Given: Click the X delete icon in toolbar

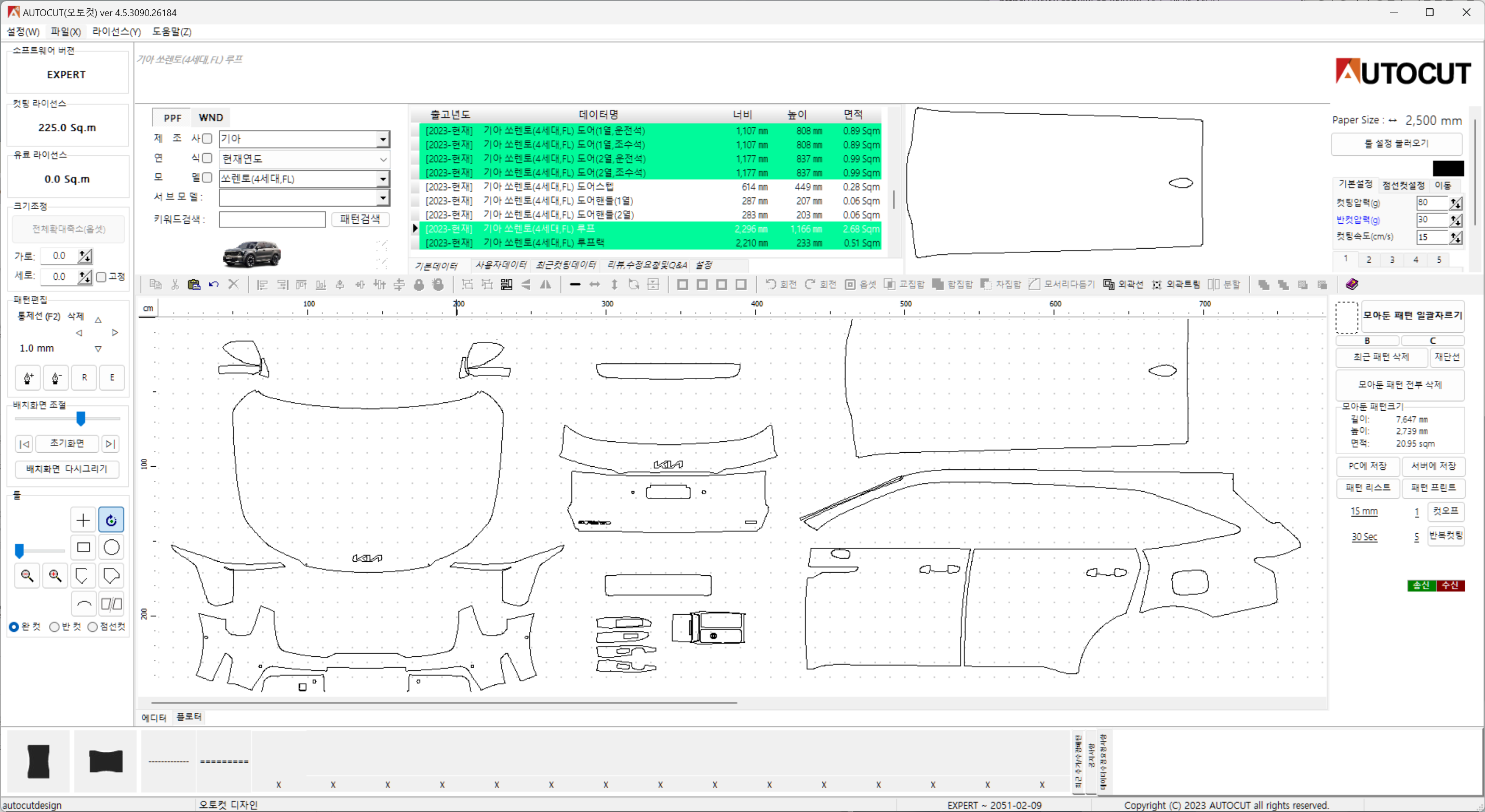Looking at the screenshot, I should (x=233, y=284).
